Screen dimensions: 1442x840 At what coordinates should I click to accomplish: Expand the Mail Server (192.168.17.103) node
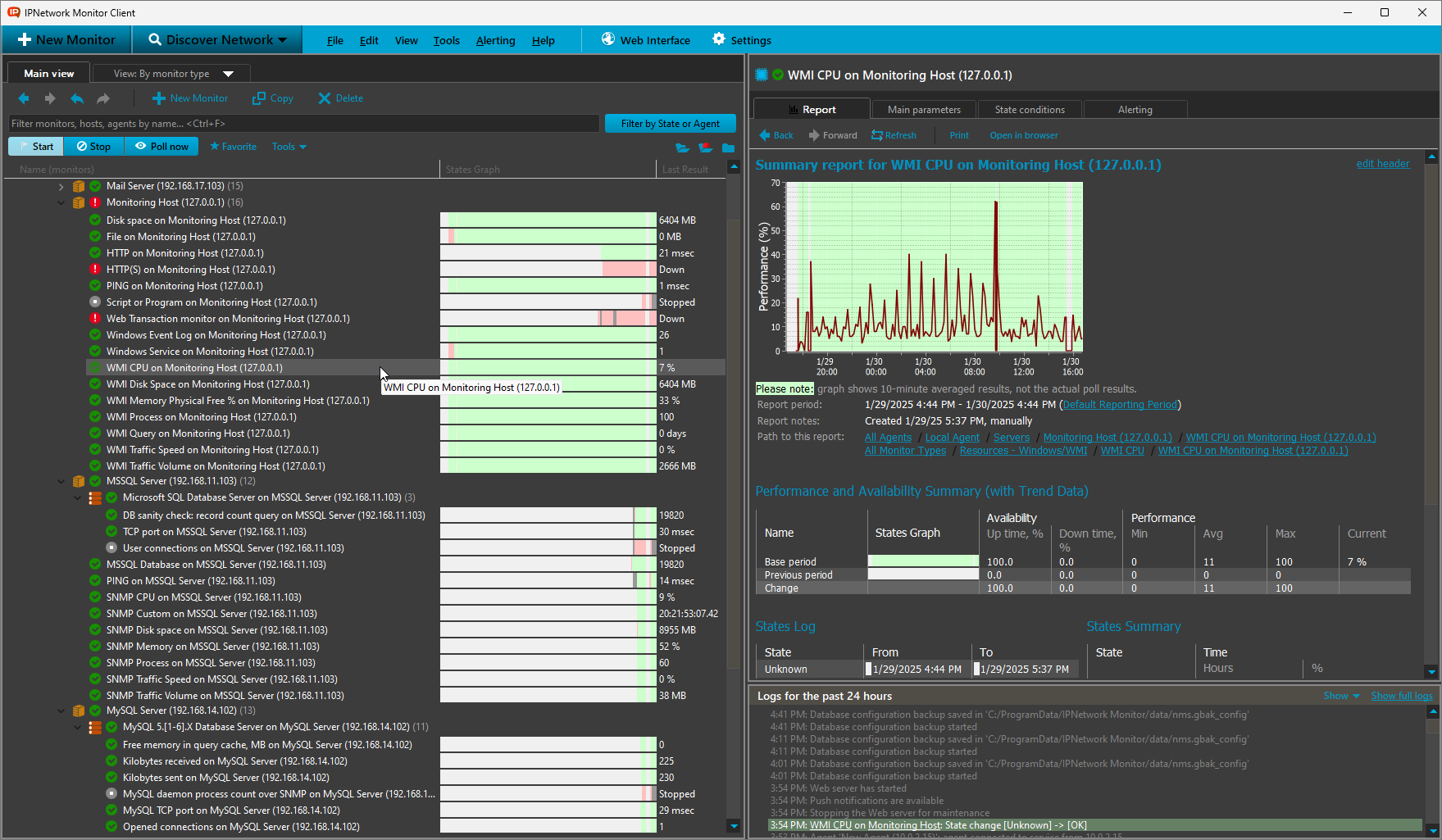tap(61, 186)
